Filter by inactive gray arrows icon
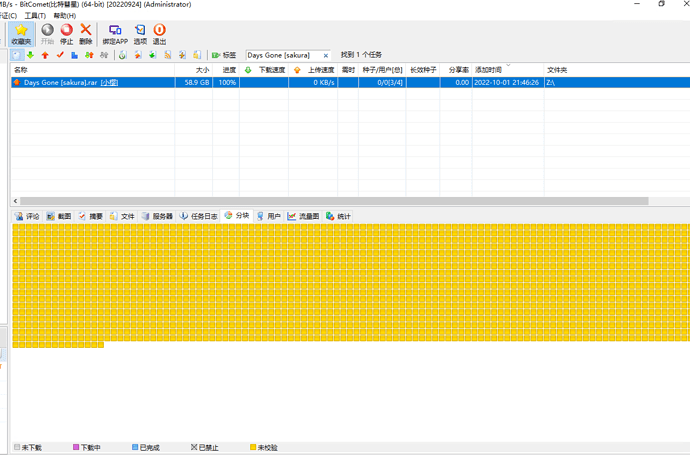 [104, 55]
